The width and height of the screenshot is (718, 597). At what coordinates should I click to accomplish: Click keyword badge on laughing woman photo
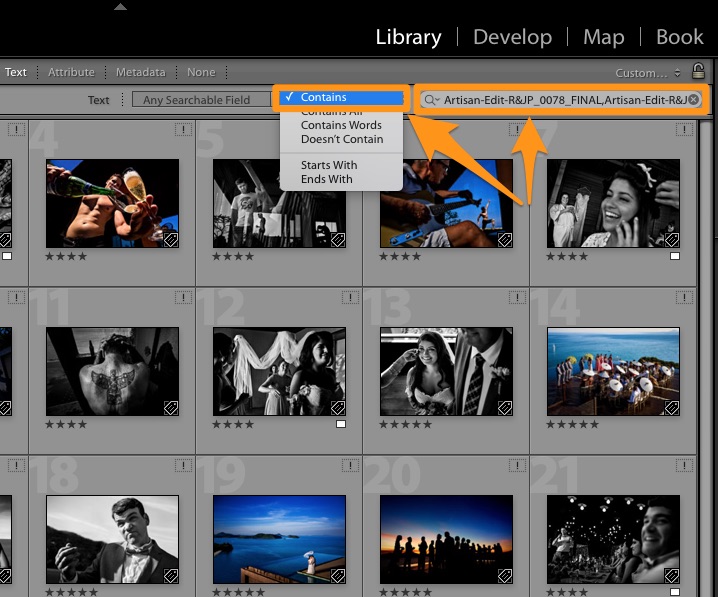pos(672,240)
